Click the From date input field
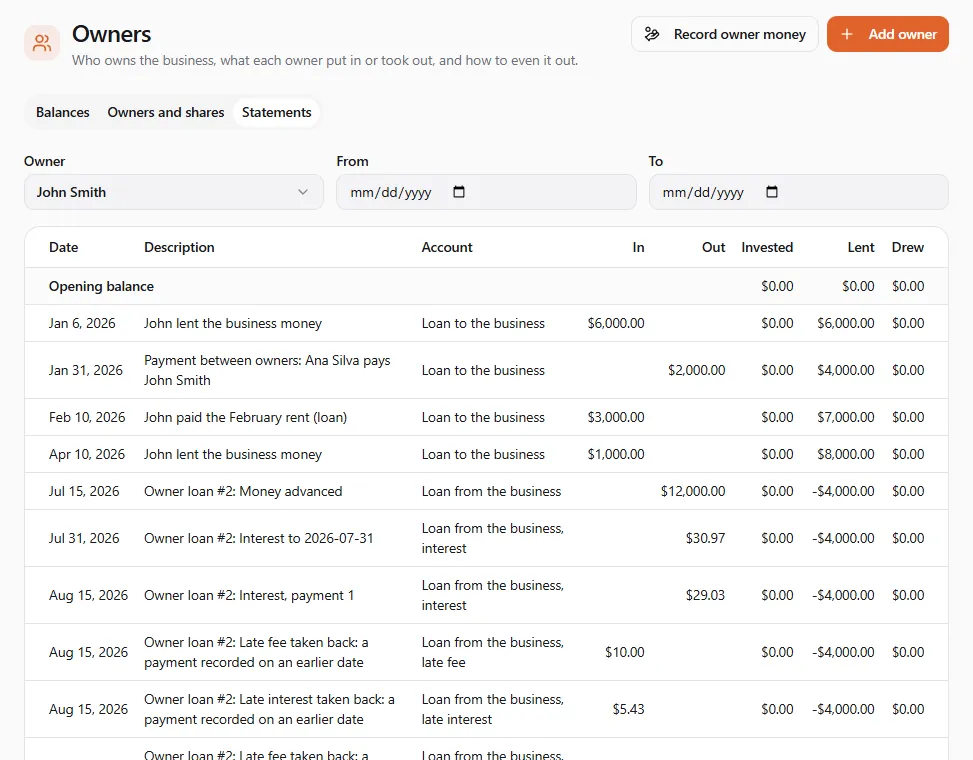This screenshot has height=760, width=973. click(486, 192)
